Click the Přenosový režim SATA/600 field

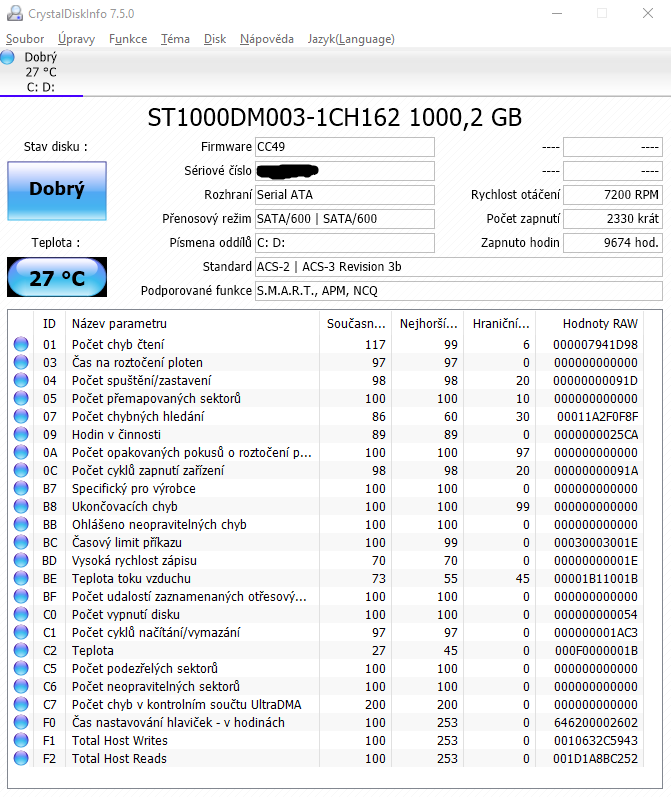tap(345, 219)
